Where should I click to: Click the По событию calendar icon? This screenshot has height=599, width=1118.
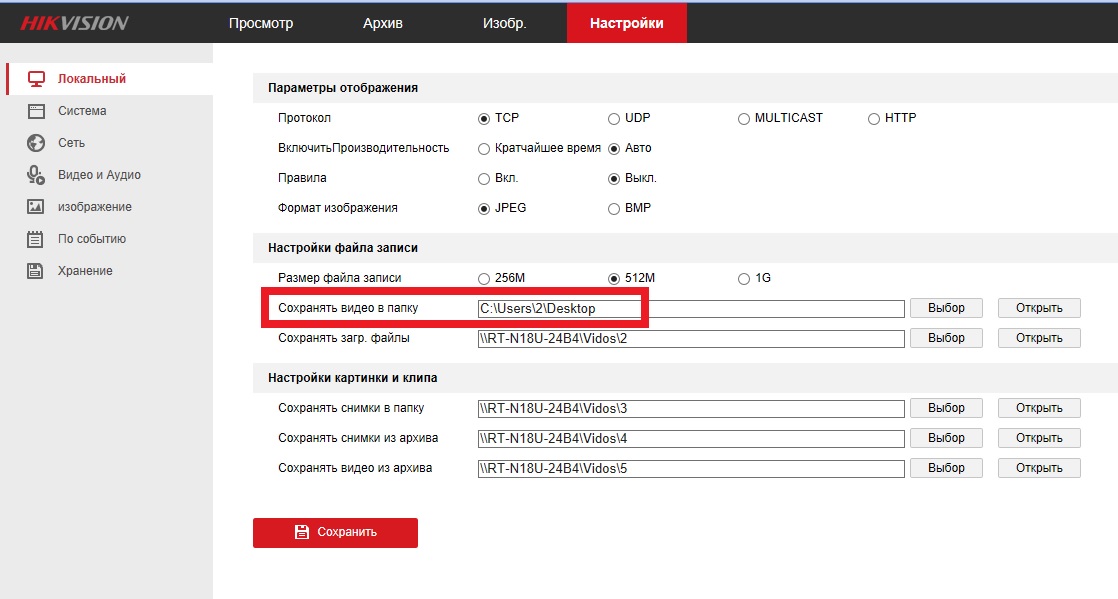tap(36, 239)
